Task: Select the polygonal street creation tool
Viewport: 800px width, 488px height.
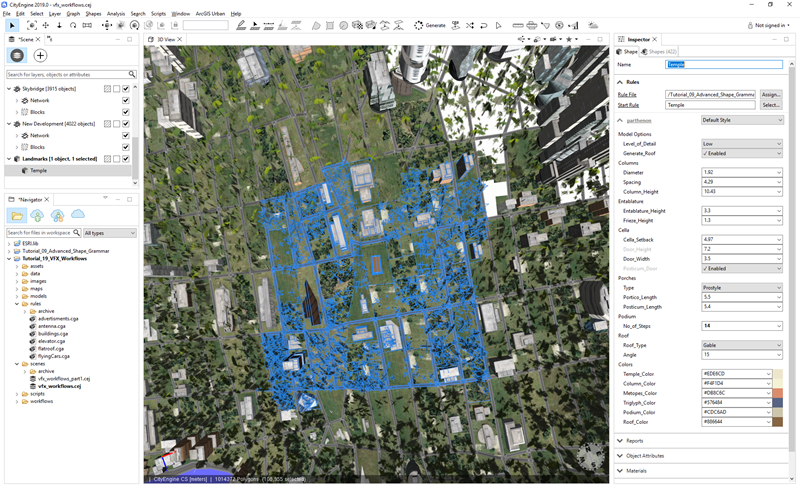Action: (241, 25)
